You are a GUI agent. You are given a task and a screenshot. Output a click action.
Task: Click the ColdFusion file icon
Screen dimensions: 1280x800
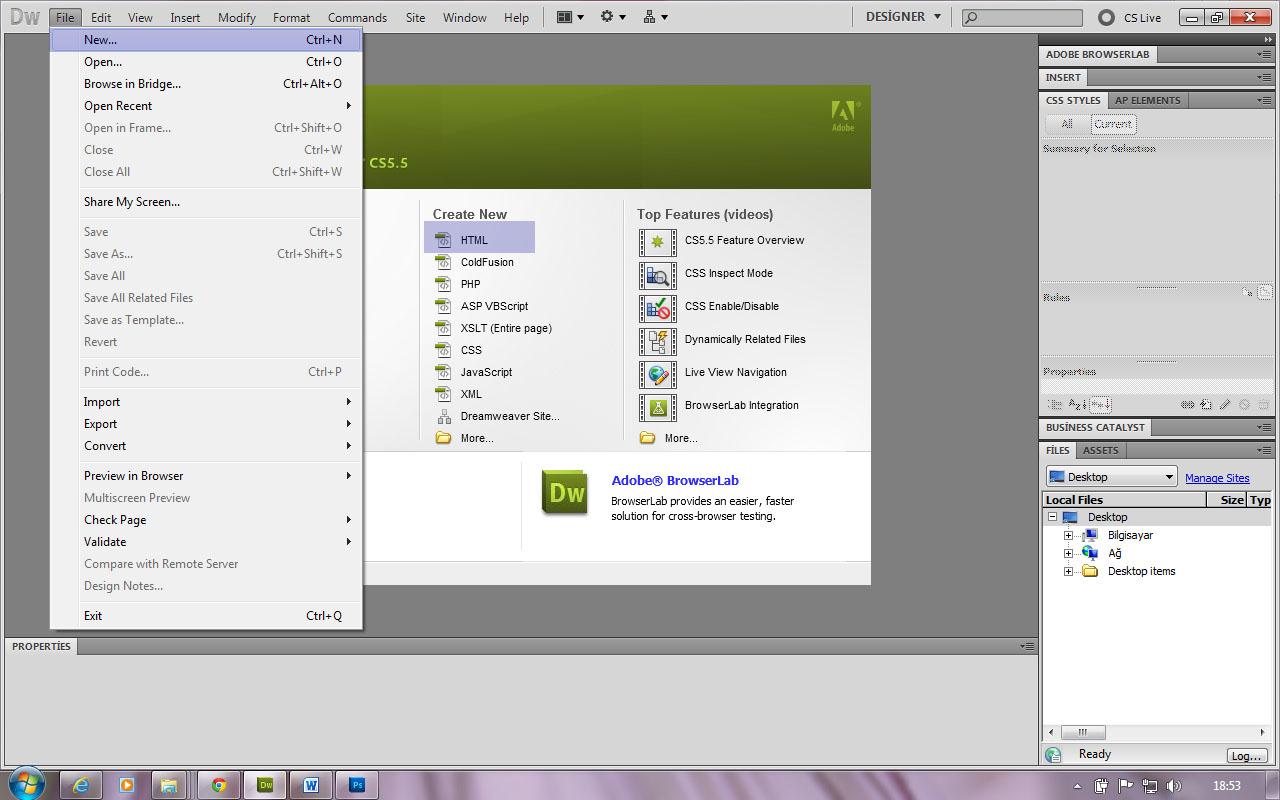443,262
